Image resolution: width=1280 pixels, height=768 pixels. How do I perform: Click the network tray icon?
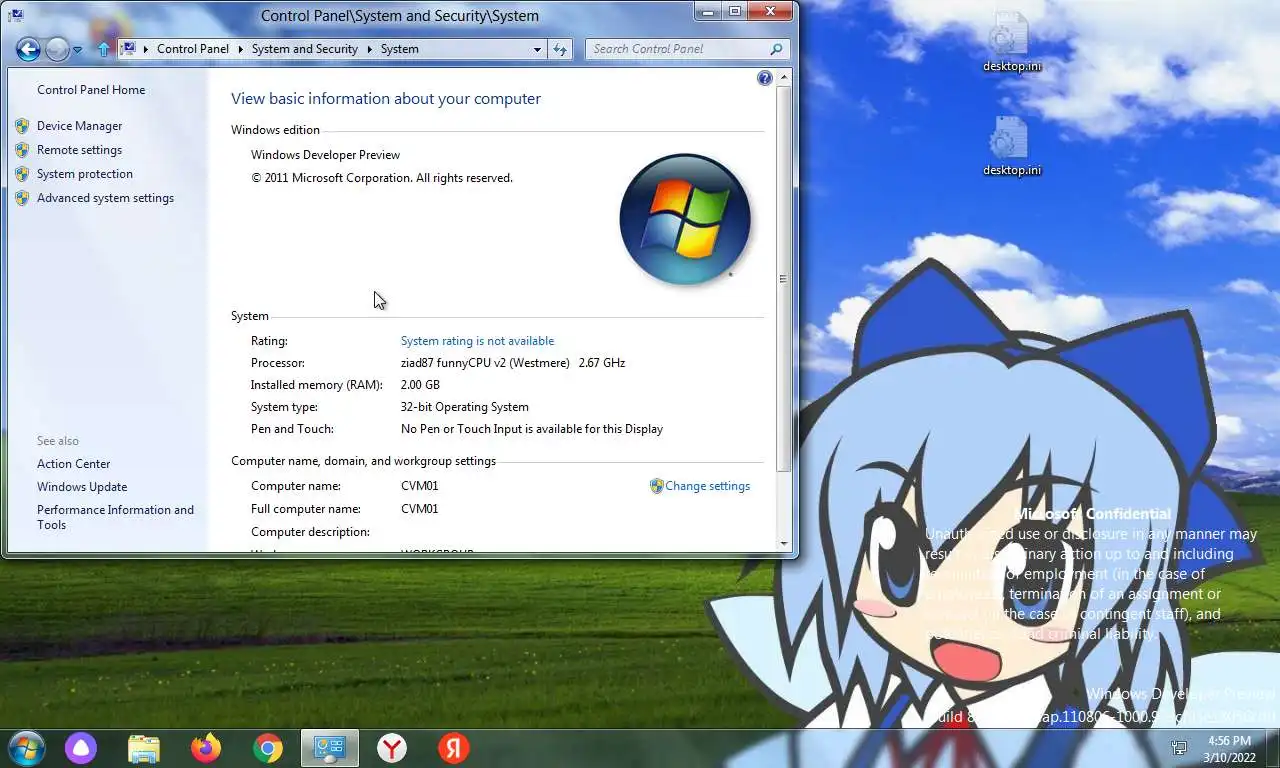(1180, 748)
